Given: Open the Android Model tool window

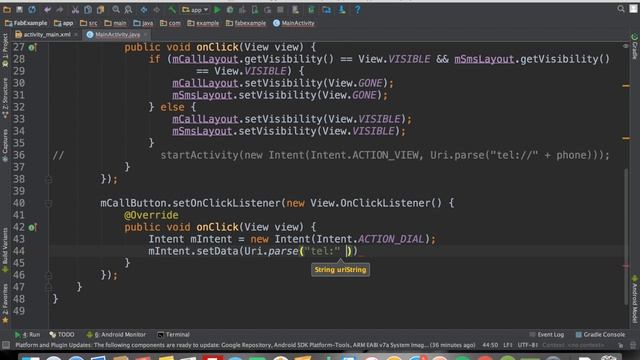Looking at the screenshot, I should (x=634, y=299).
